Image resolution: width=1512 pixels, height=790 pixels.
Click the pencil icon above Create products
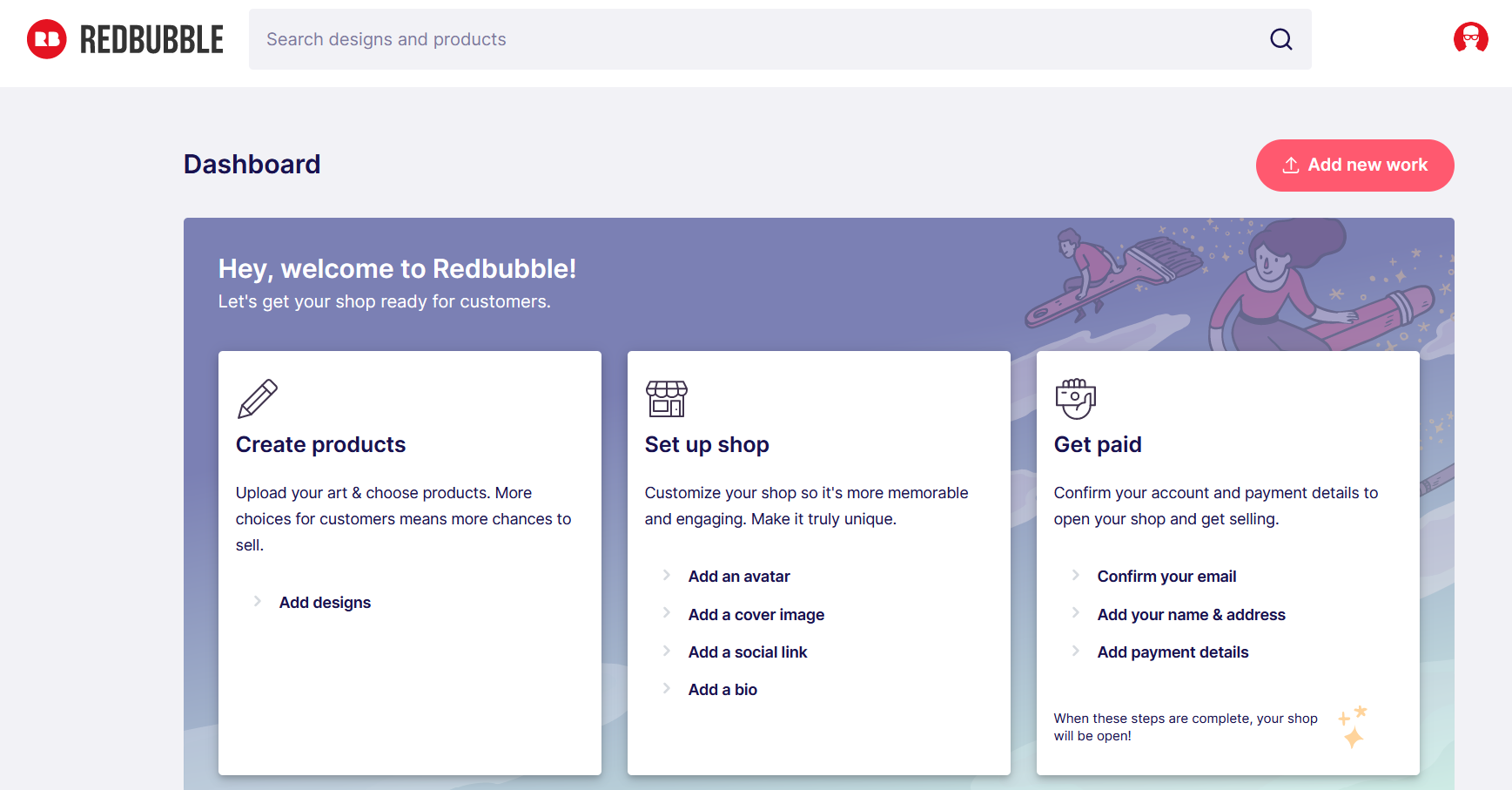pyautogui.click(x=258, y=399)
